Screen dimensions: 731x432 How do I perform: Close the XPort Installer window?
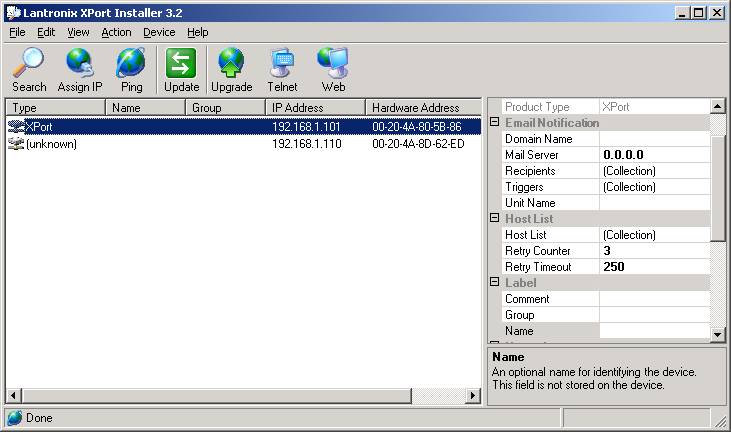717,13
